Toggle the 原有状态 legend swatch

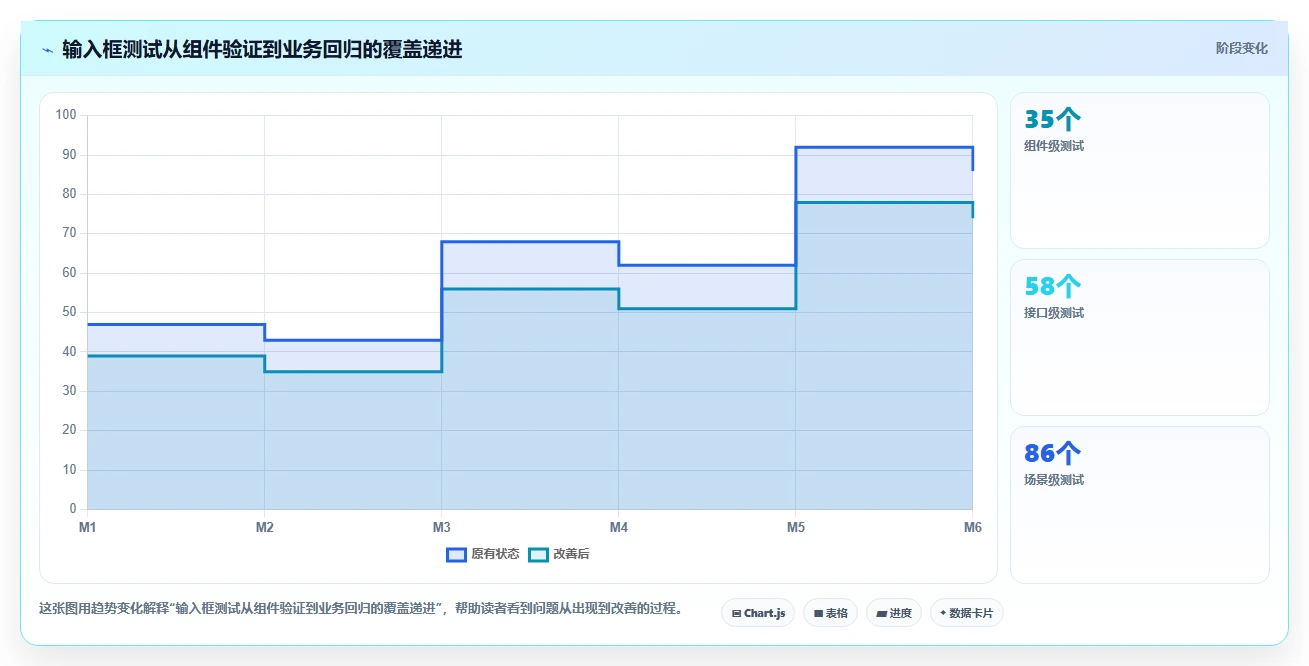[456, 554]
